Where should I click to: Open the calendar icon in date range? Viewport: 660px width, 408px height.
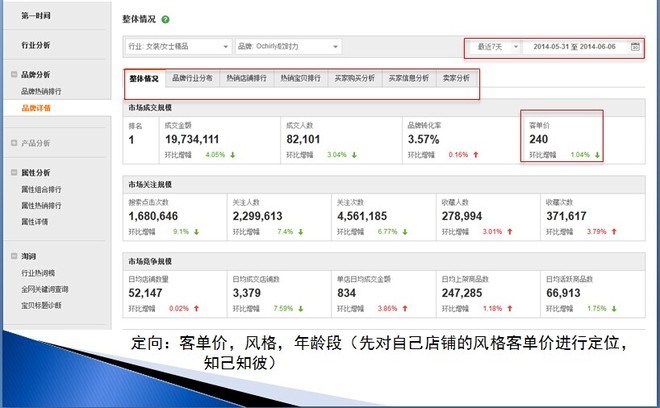coord(635,46)
